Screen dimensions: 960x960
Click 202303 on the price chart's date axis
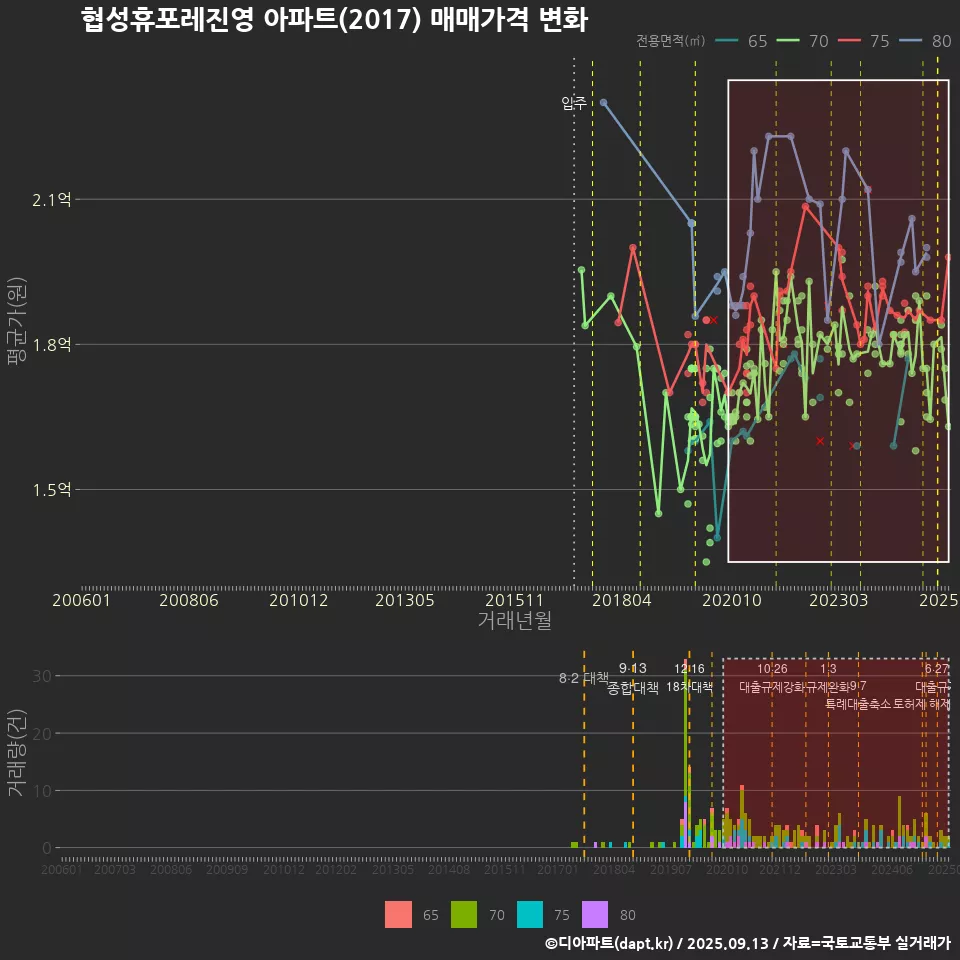[x=839, y=600]
